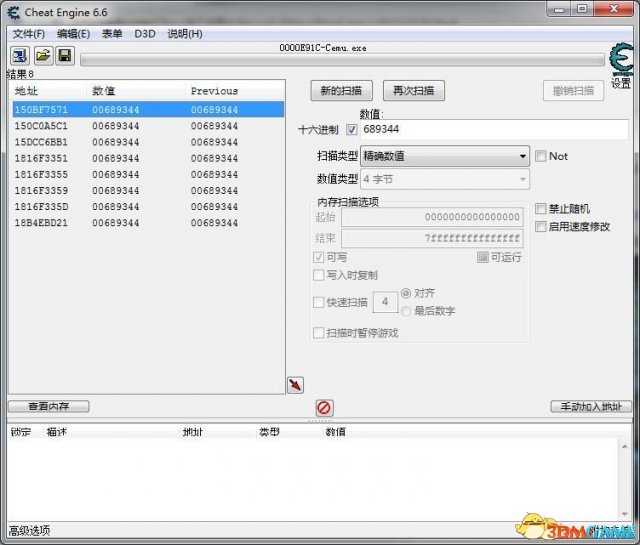Select result row 150C0A5C1
Image resolution: width=640 pixels, height=545 pixels.
[x=148, y=126]
